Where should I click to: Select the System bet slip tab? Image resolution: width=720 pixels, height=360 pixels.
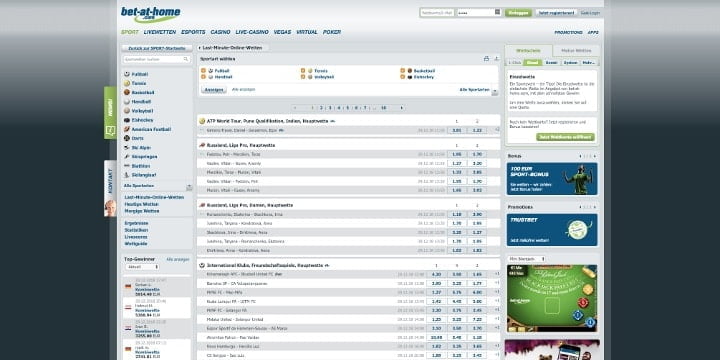[x=570, y=62]
